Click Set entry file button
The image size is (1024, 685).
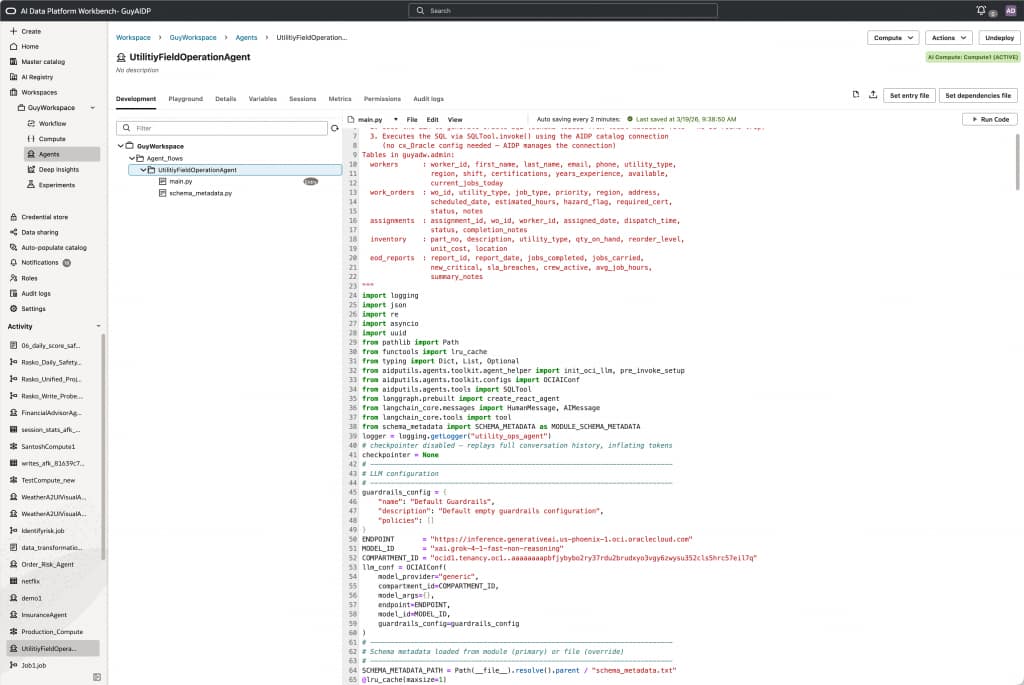tap(909, 95)
